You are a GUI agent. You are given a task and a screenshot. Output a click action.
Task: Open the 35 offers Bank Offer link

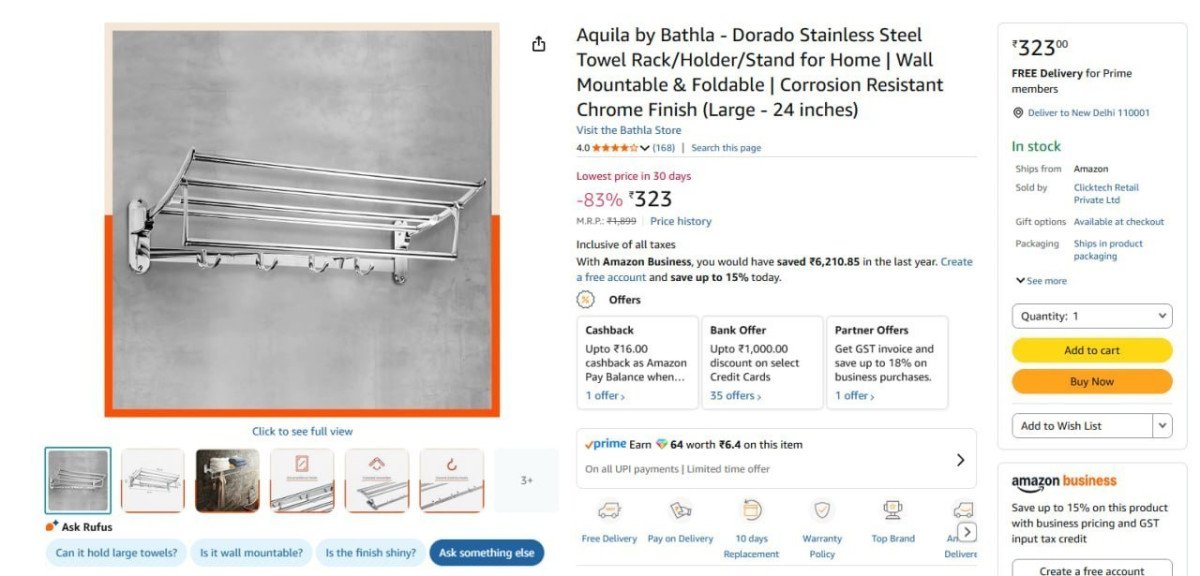pyautogui.click(x=736, y=396)
